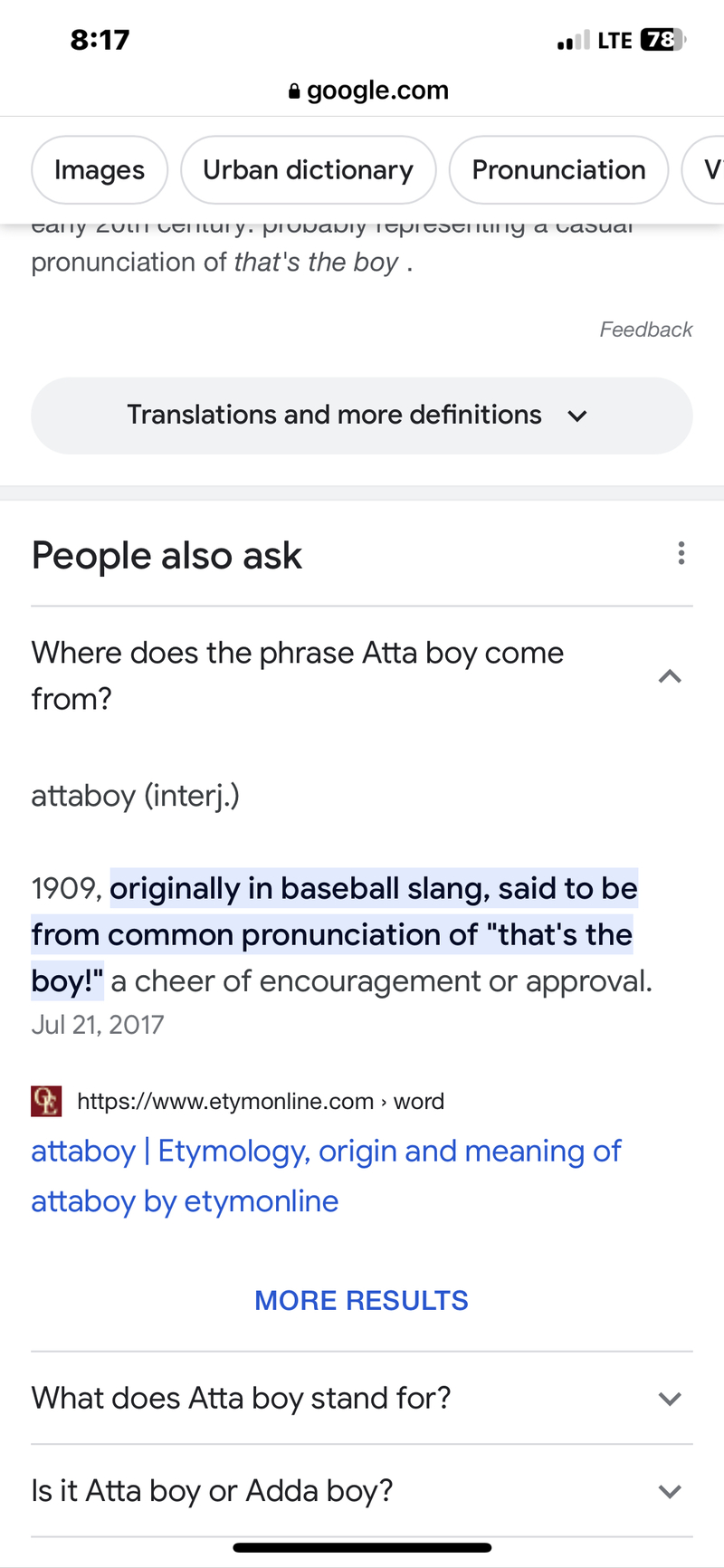
Task: Switch to the Images filter chip
Action: (100, 169)
